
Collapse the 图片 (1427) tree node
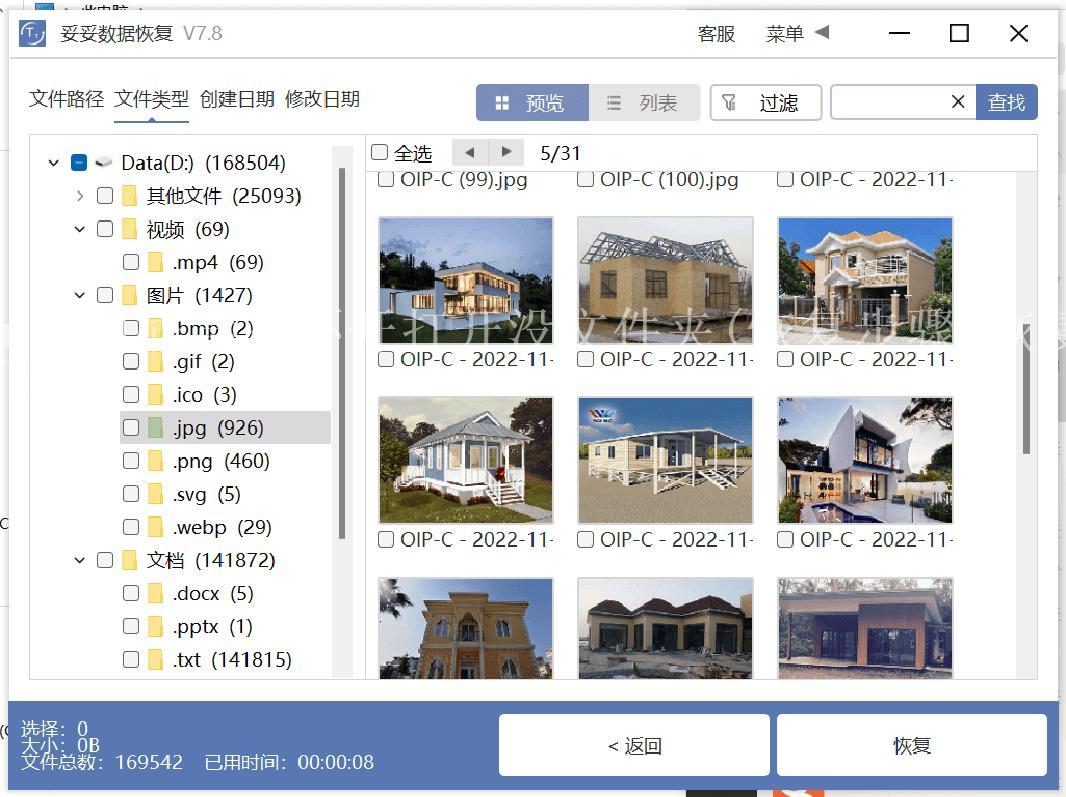80,296
